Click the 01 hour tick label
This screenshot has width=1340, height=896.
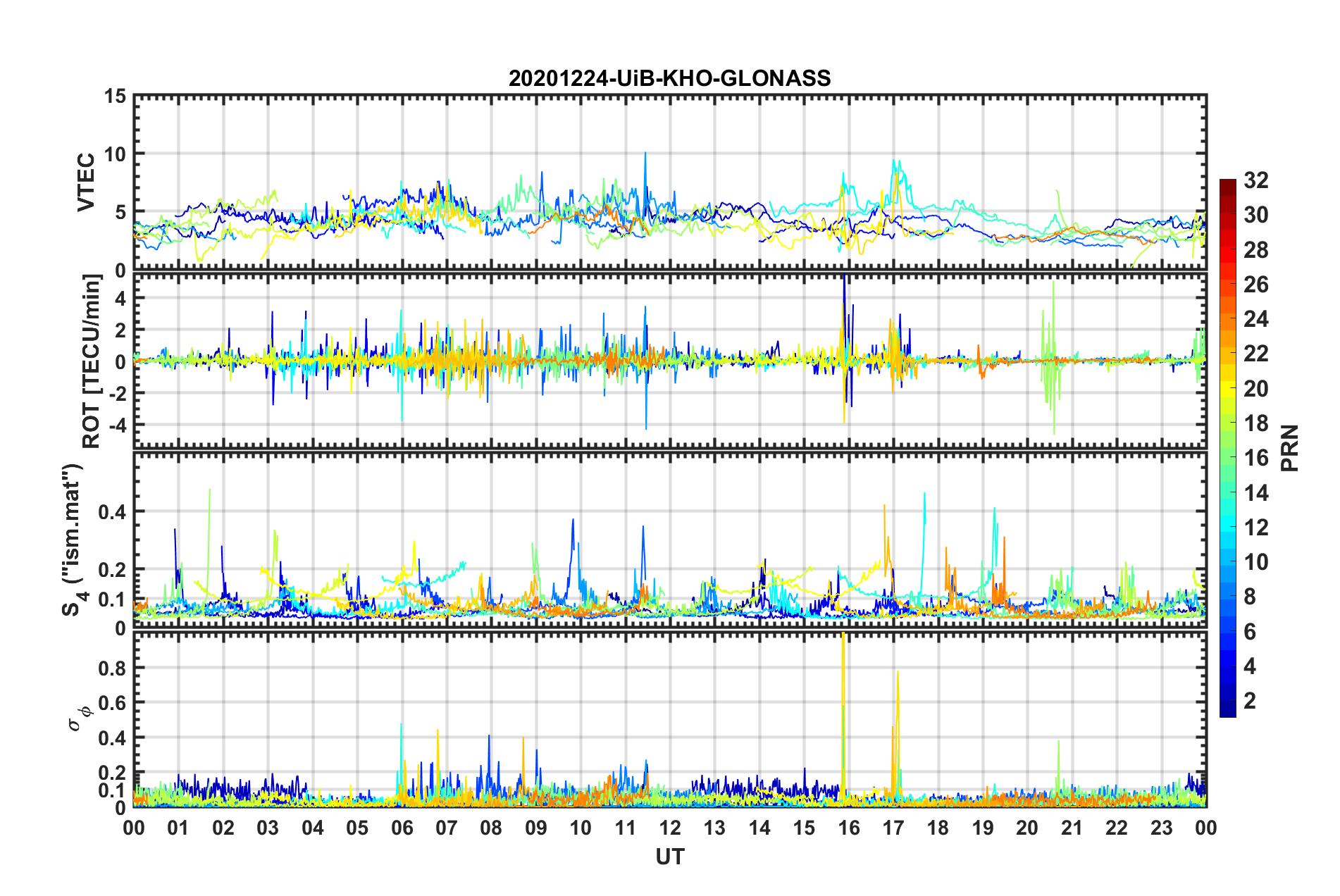point(178,828)
